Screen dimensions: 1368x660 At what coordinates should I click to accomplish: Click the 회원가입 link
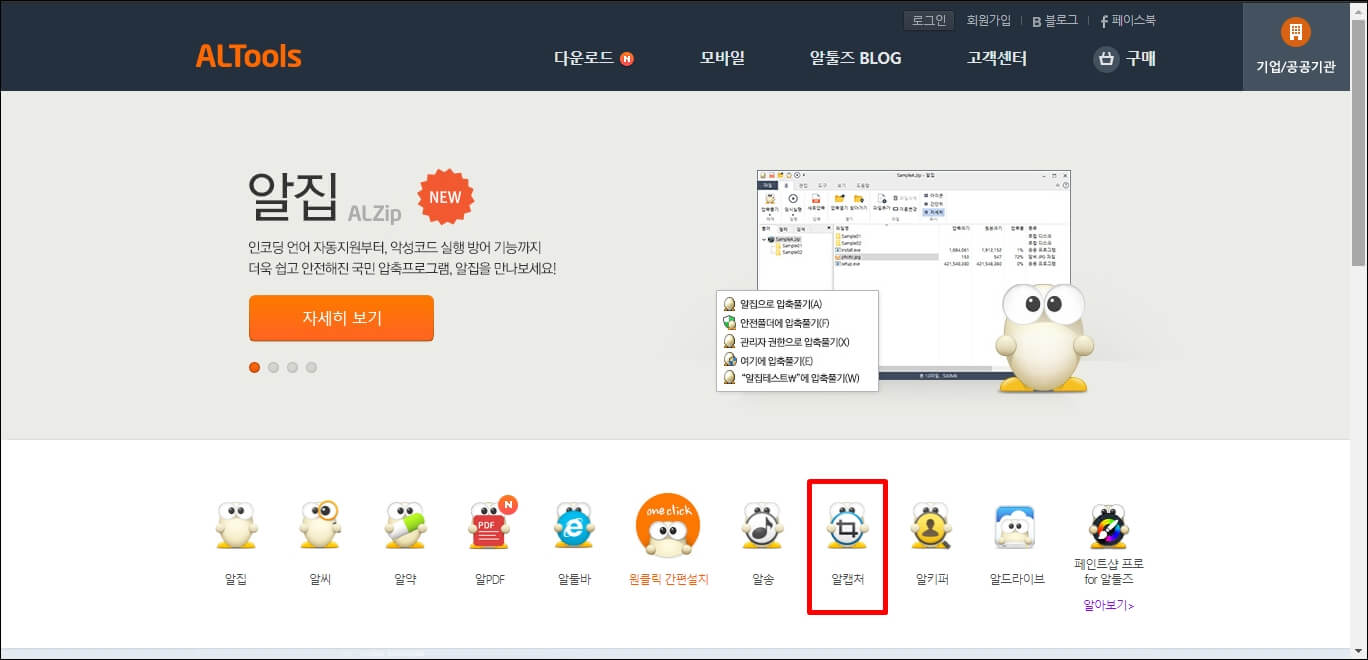989,20
